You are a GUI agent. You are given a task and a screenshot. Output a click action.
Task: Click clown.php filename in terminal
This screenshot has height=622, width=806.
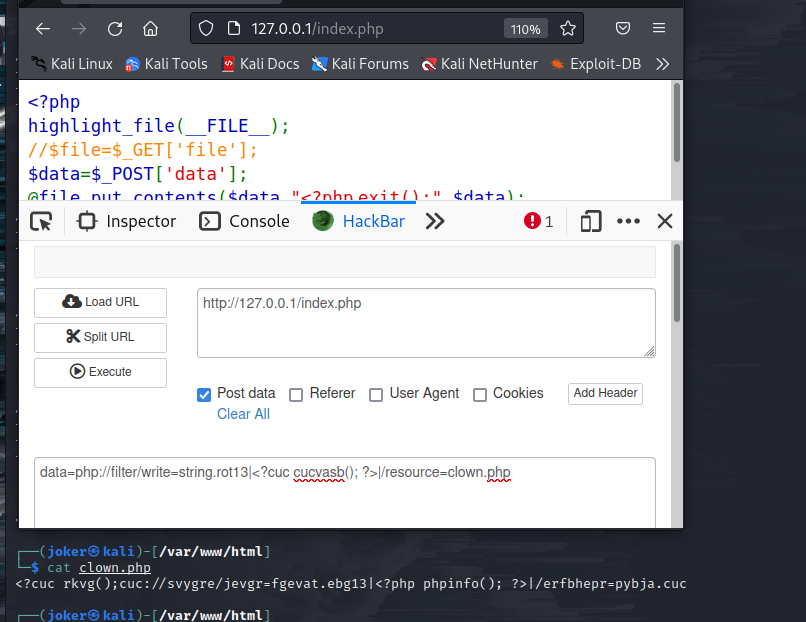click(x=115, y=568)
